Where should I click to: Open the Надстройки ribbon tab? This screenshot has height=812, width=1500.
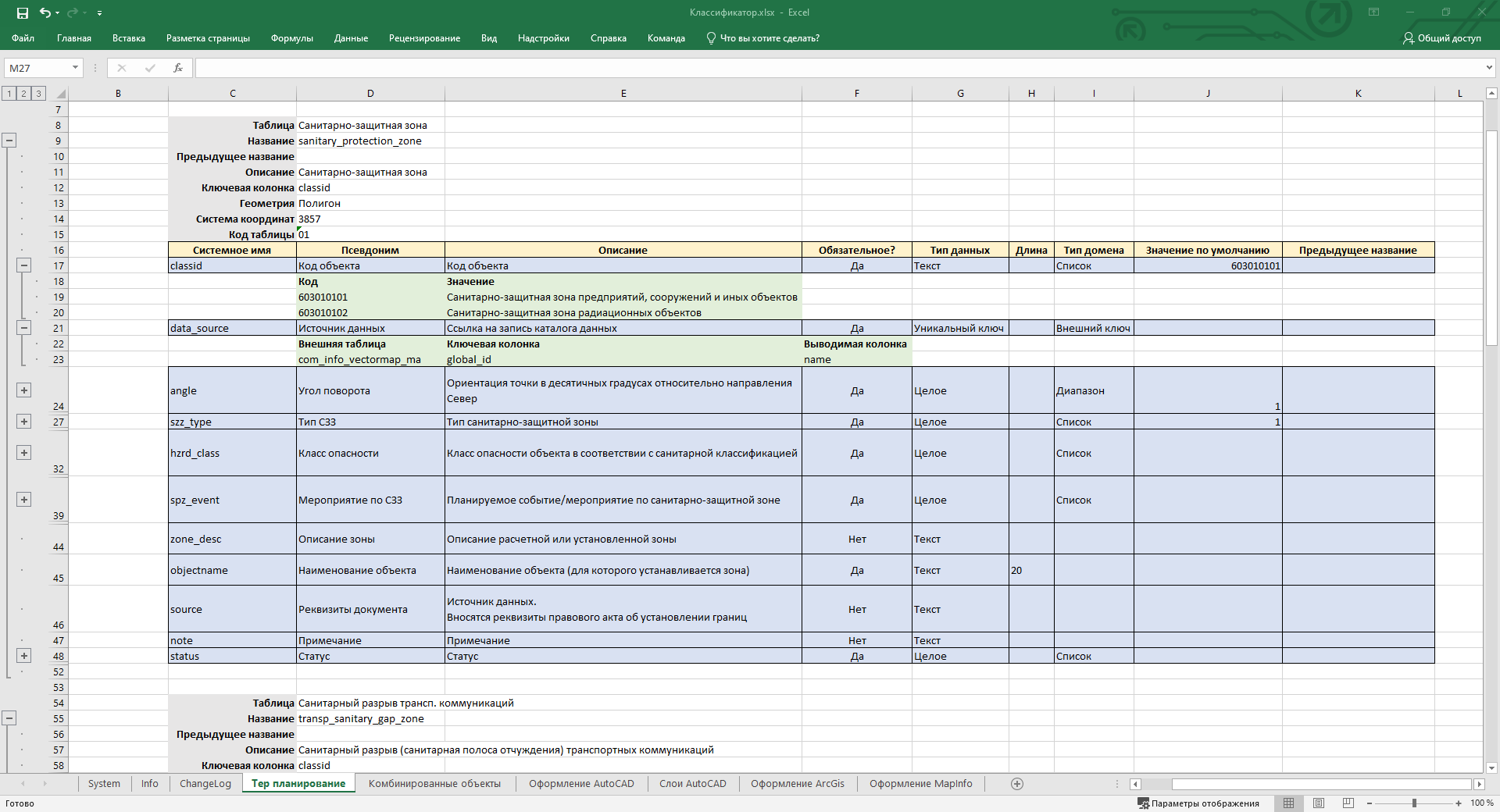[544, 38]
